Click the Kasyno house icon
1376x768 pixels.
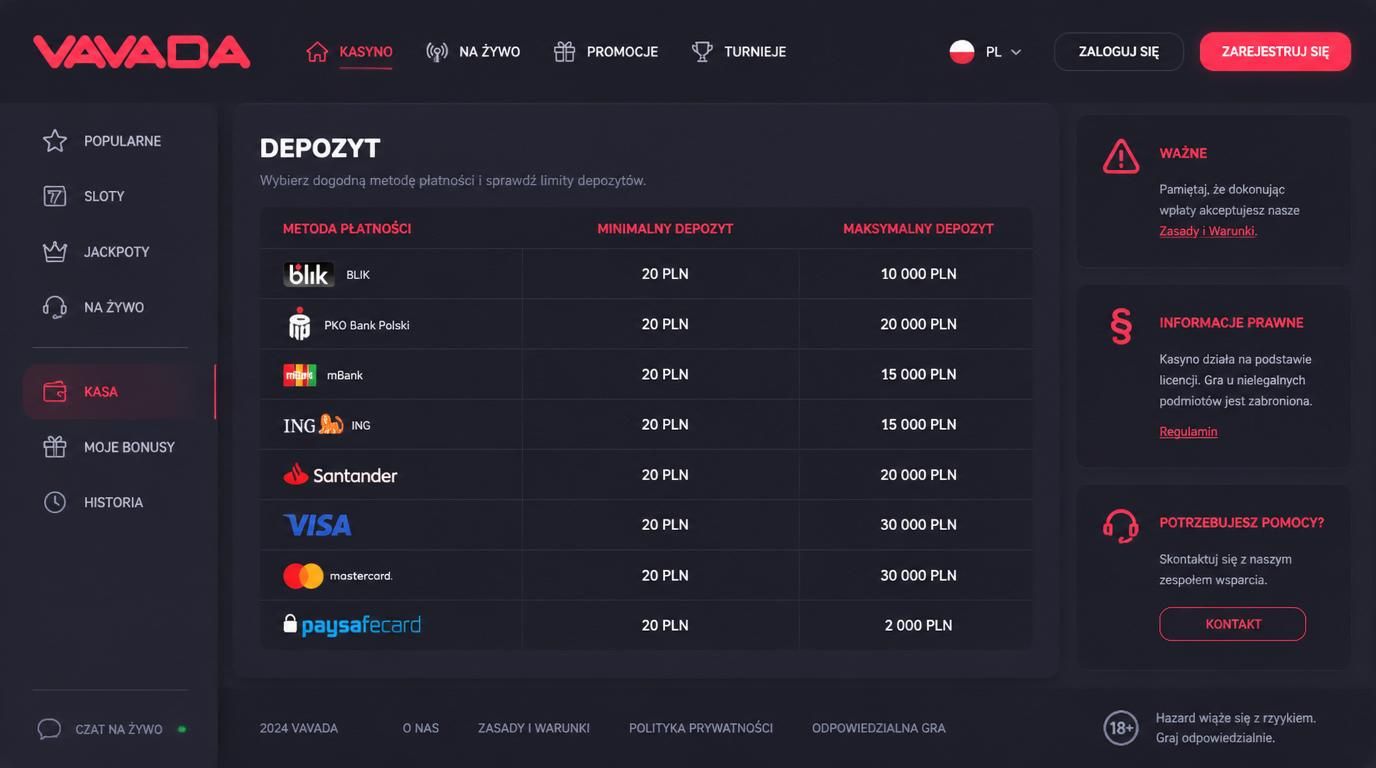(317, 52)
